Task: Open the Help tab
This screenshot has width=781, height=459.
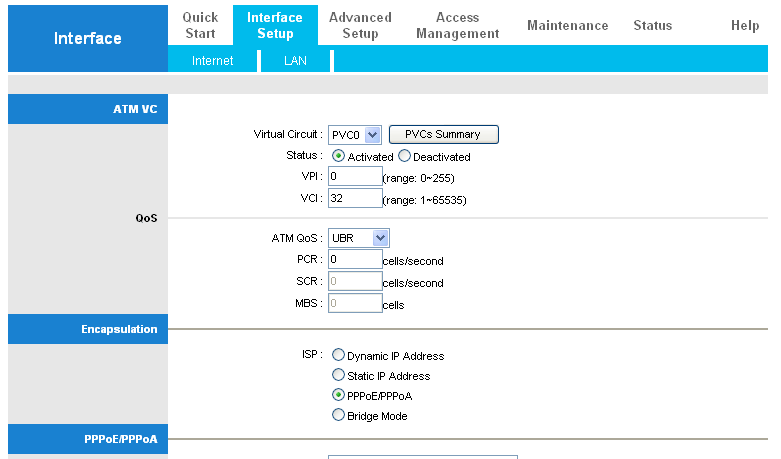Action: pos(745,25)
